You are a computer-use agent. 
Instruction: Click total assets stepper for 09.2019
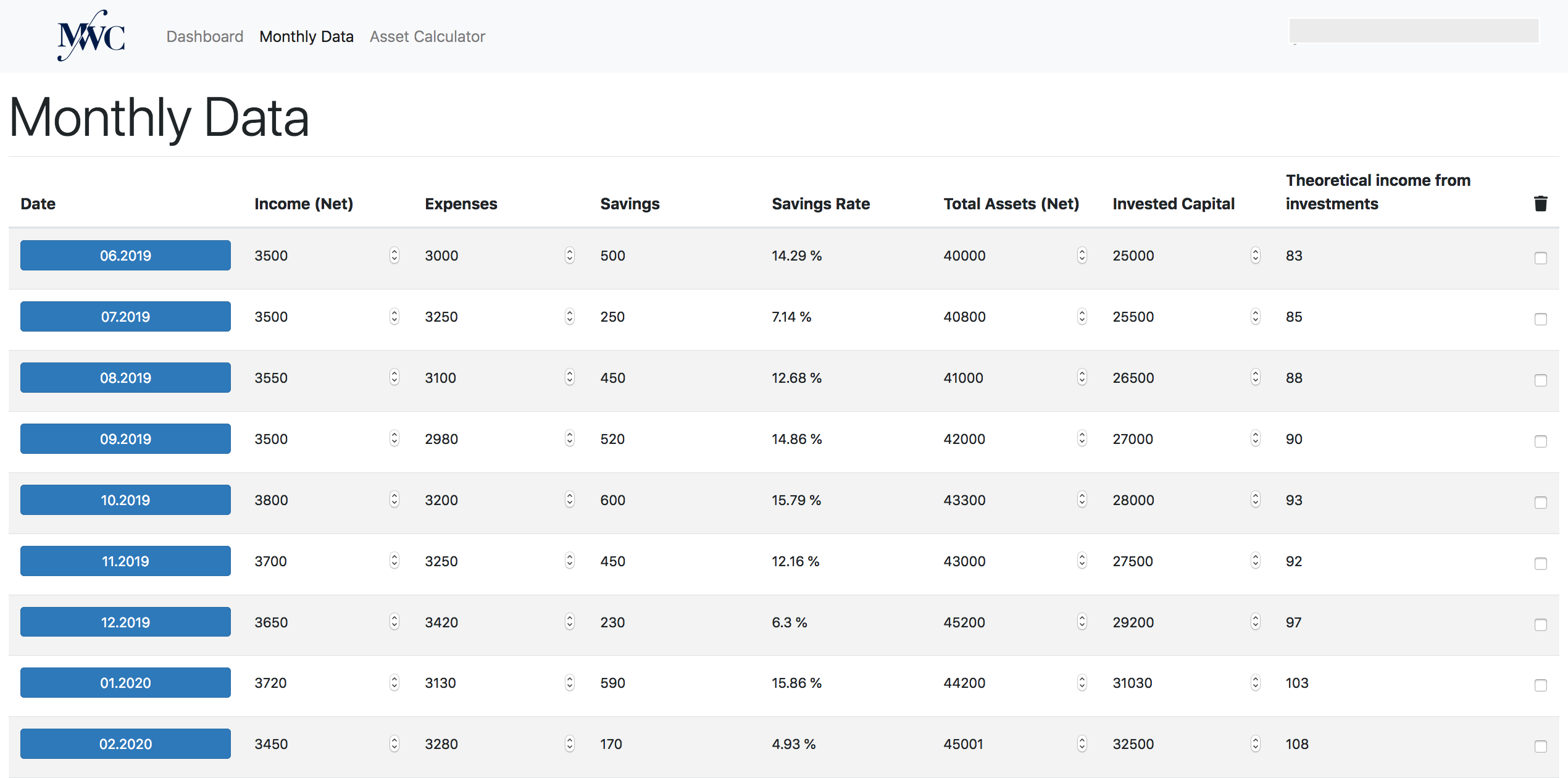tap(1082, 438)
